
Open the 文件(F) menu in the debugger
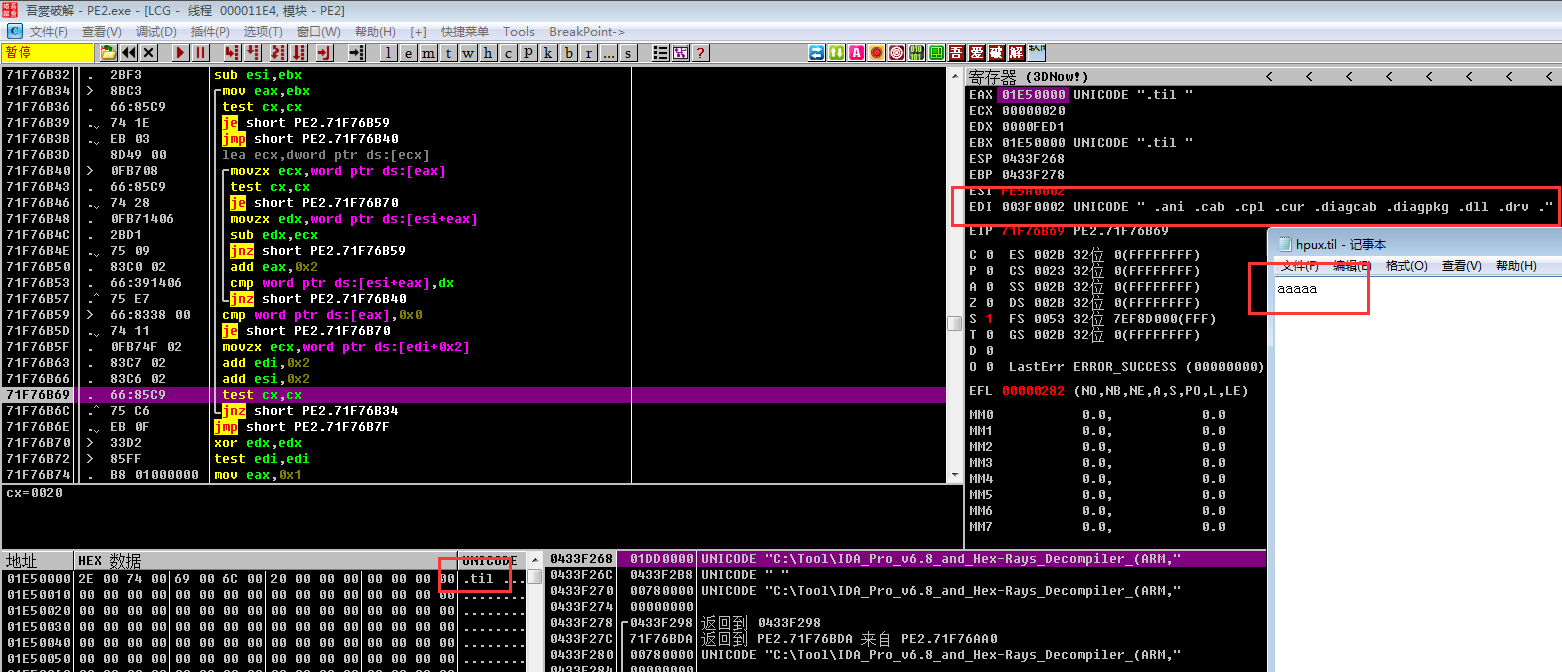tap(49, 32)
